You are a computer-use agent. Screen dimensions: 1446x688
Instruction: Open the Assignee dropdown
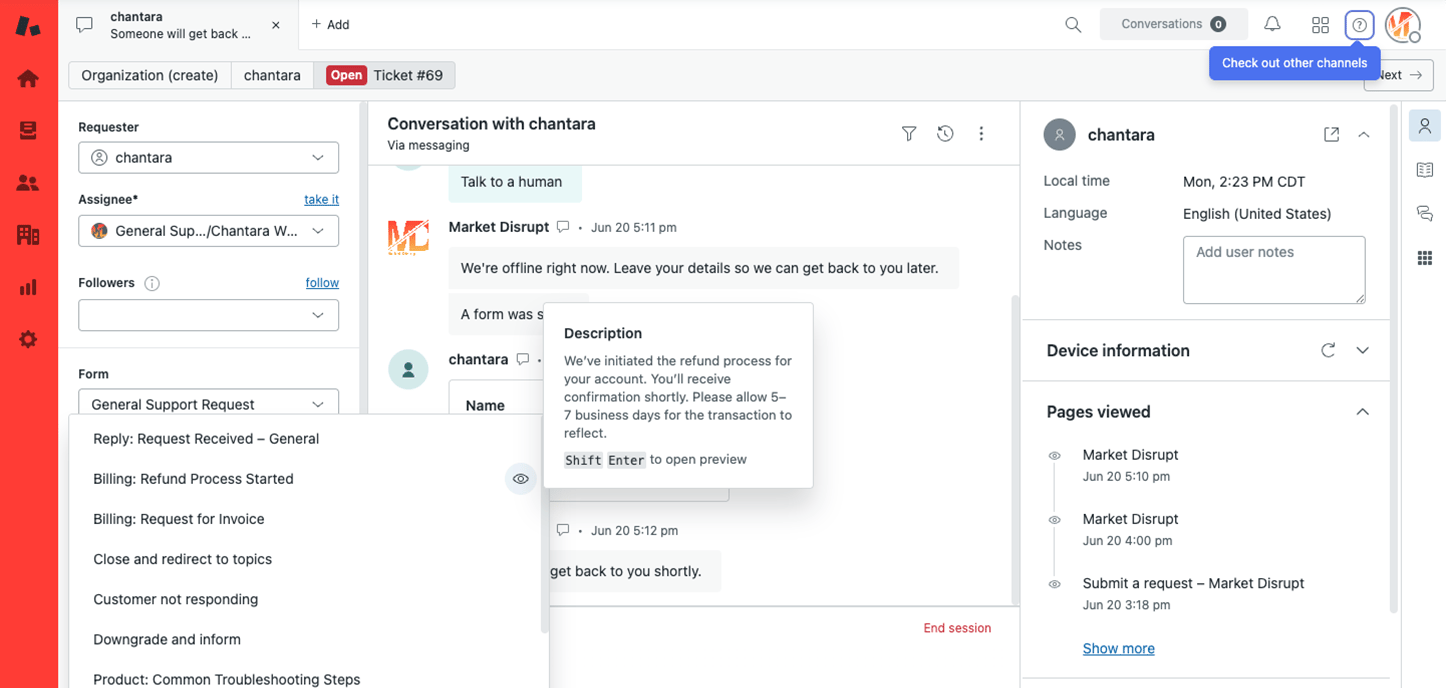[208, 231]
